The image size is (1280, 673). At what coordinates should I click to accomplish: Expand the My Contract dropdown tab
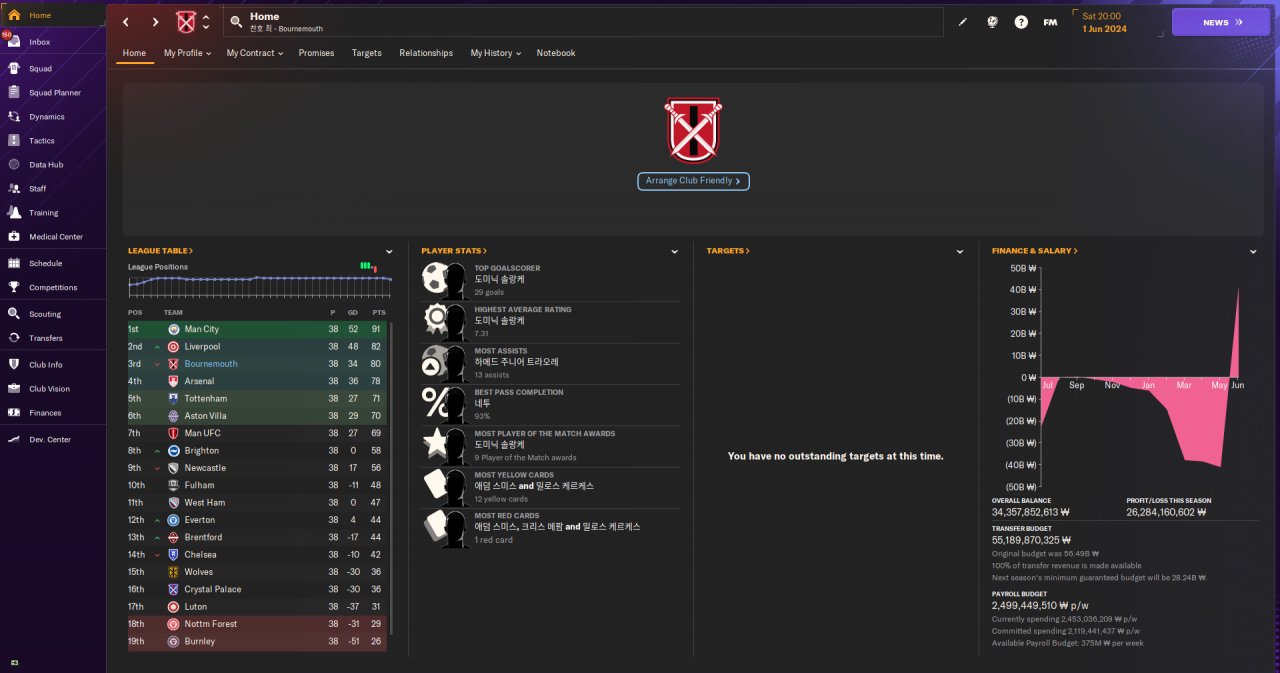pyautogui.click(x=254, y=53)
